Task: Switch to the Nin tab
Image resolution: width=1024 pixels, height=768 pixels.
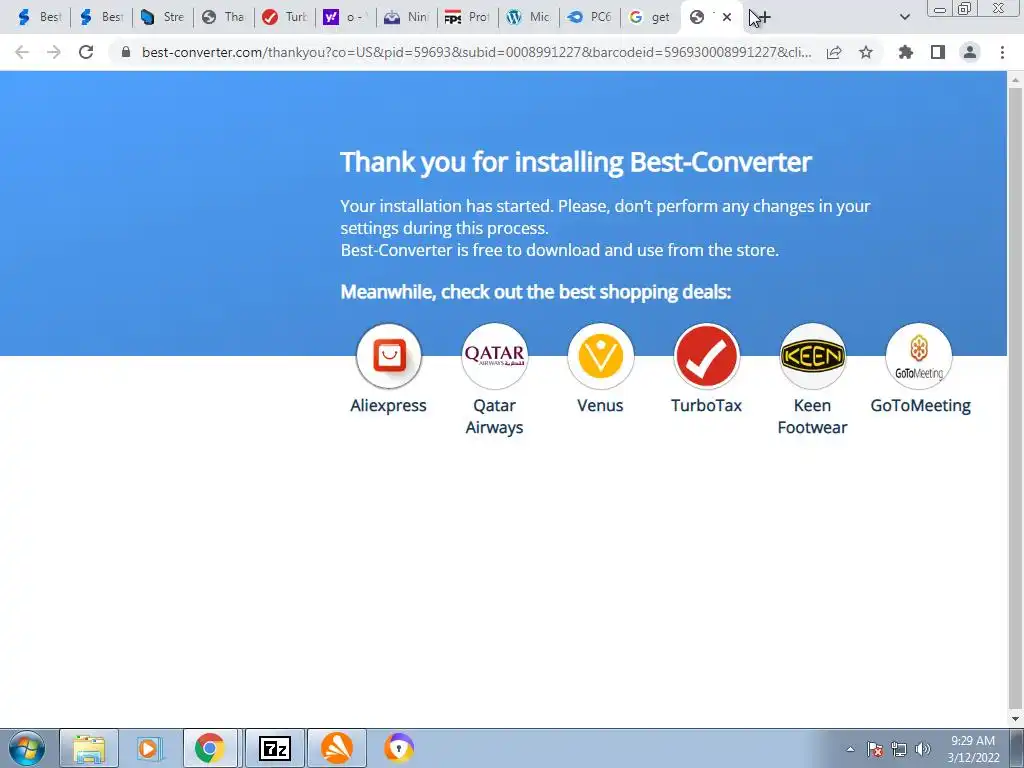Action: coord(407,17)
